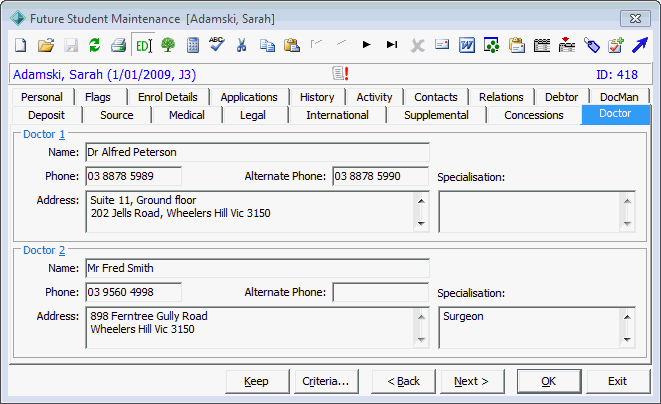Toggle the green ED edit mode icon
Image resolution: width=661 pixels, height=404 pixels.
(143, 45)
